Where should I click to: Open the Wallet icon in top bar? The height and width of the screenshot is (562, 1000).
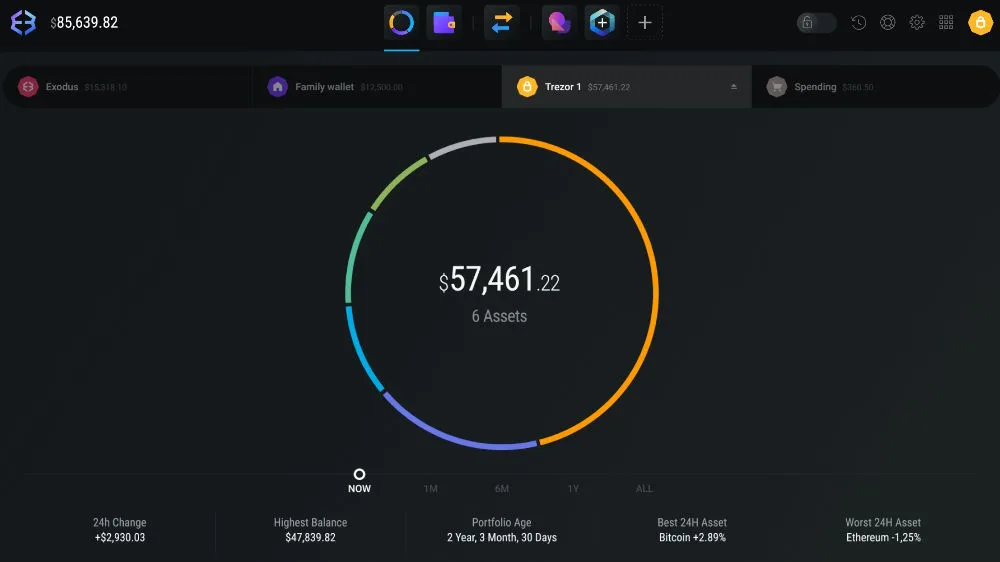(444, 22)
